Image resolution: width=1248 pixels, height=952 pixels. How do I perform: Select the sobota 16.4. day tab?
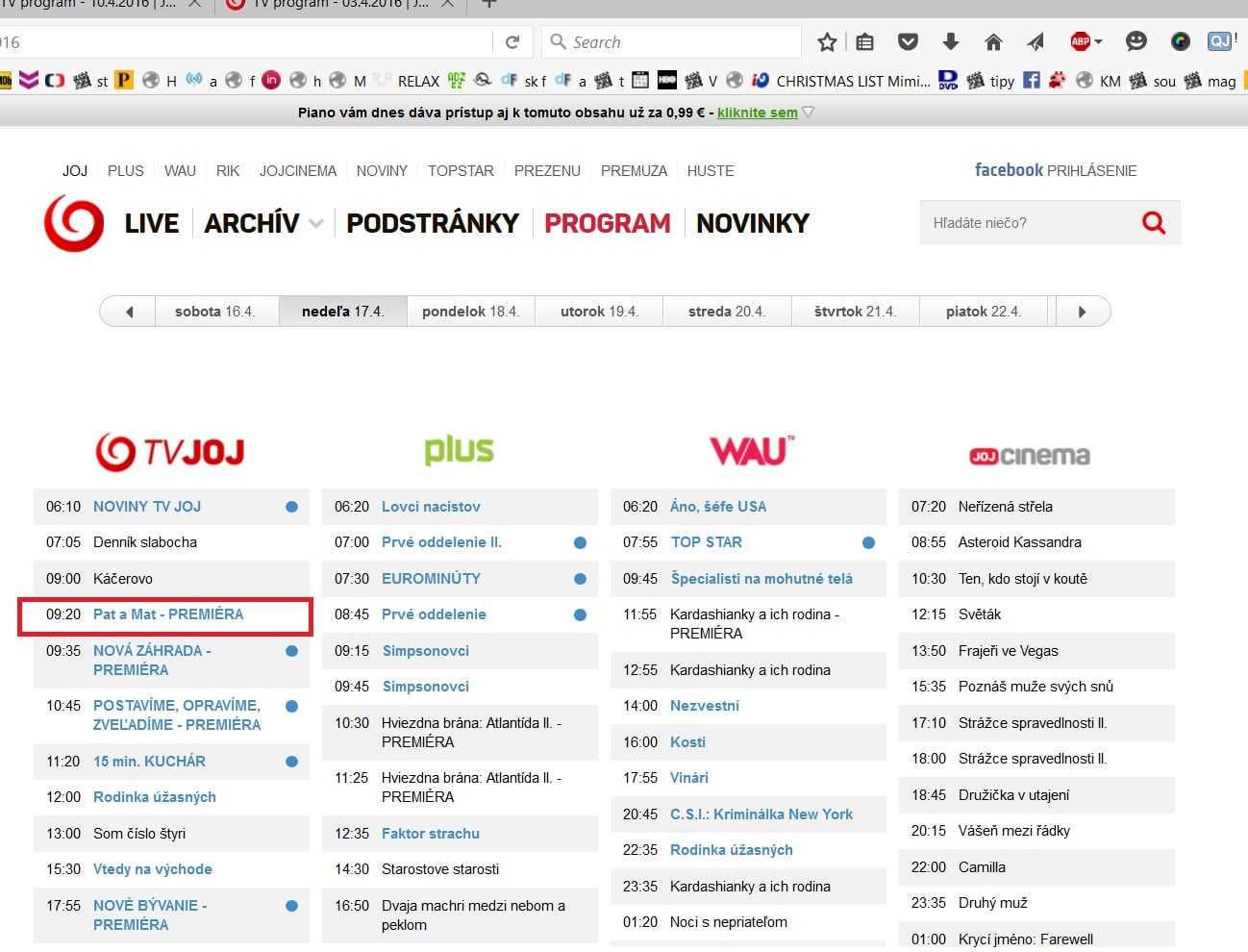click(x=217, y=312)
